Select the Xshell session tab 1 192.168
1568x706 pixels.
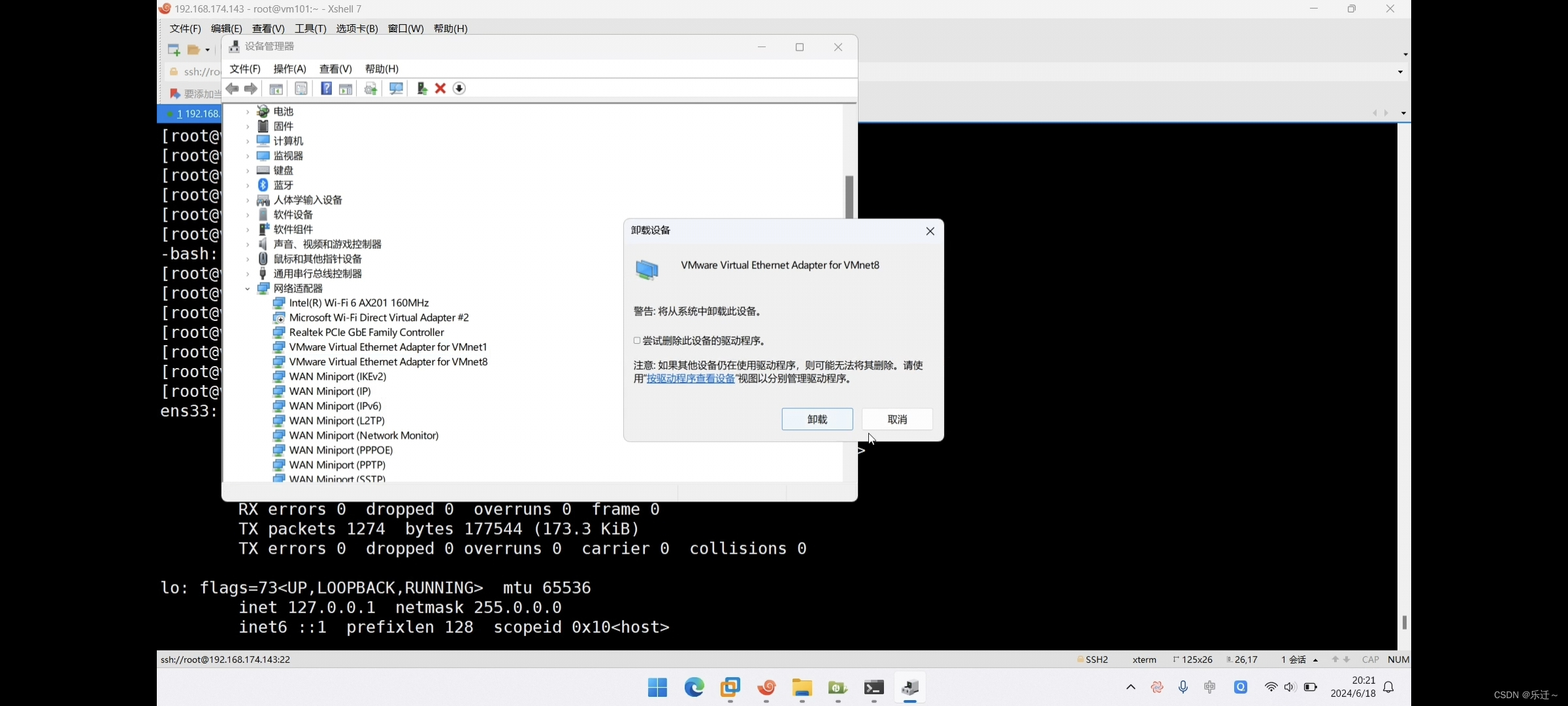189,114
